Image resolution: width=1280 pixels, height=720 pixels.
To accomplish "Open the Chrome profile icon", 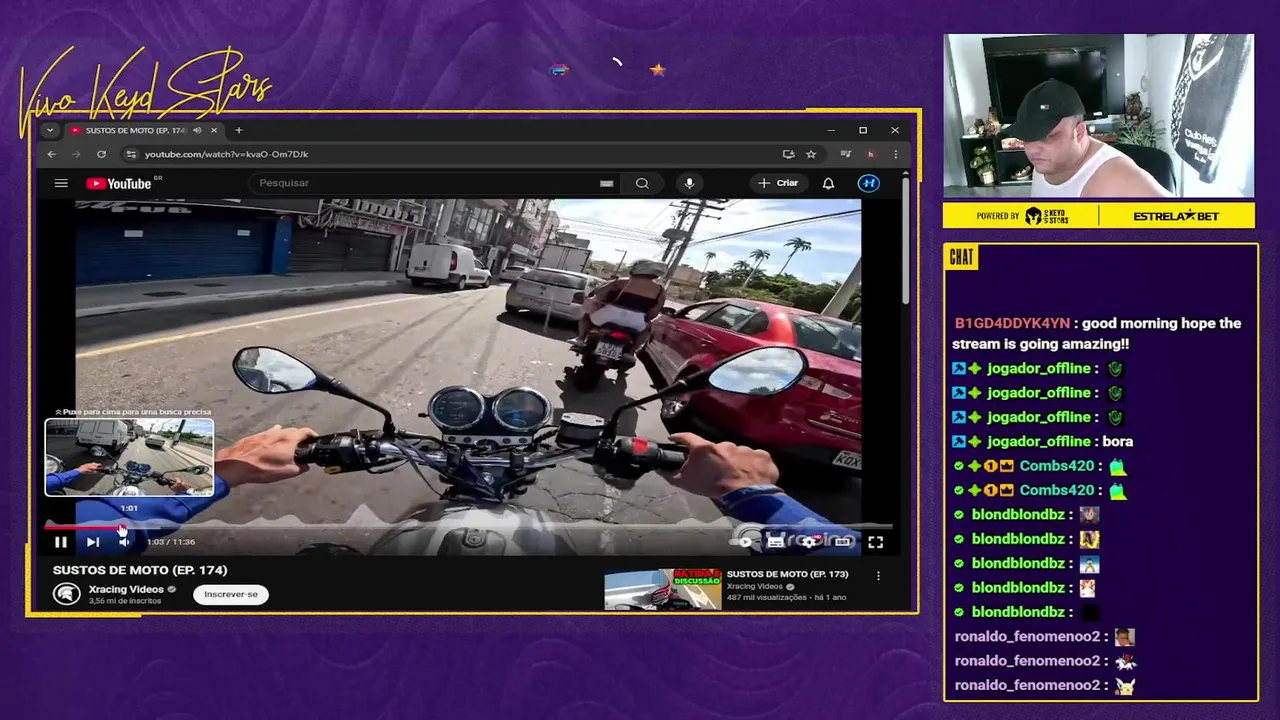I will pyautogui.click(x=870, y=154).
